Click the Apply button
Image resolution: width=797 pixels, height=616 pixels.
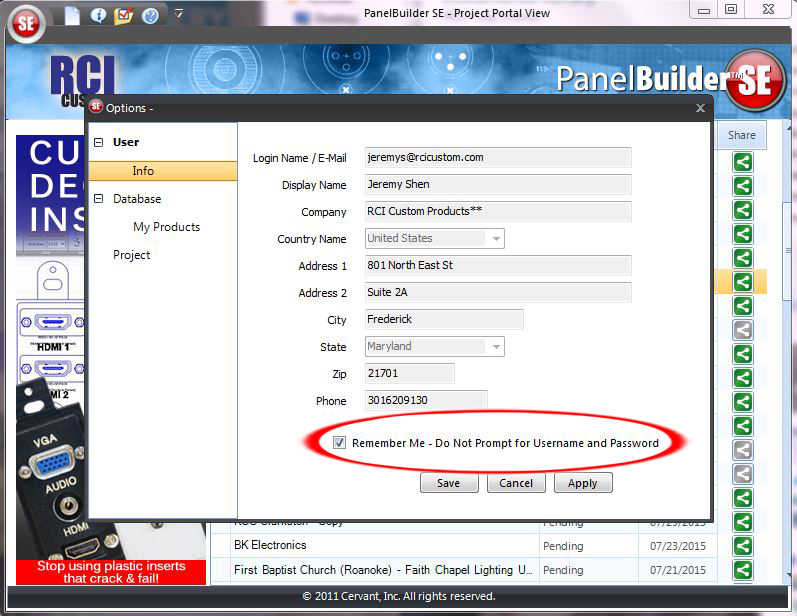pos(582,483)
